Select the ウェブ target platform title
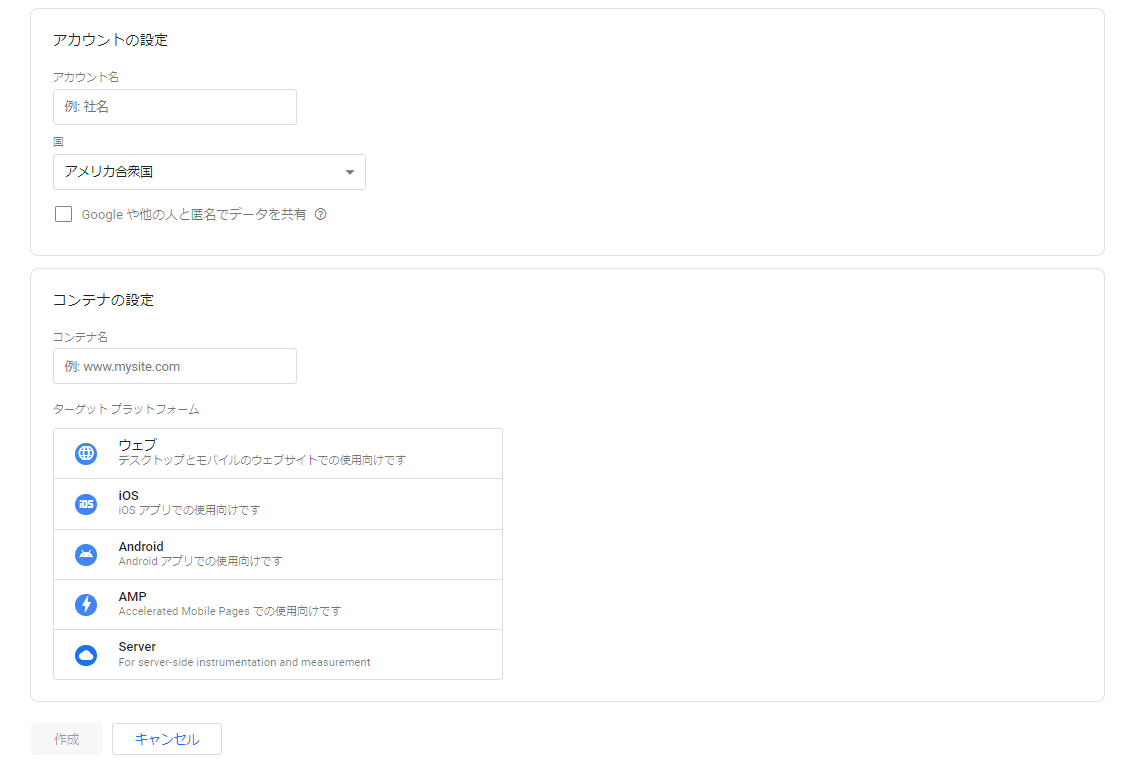Viewport: 1121px width, 766px height. point(137,445)
